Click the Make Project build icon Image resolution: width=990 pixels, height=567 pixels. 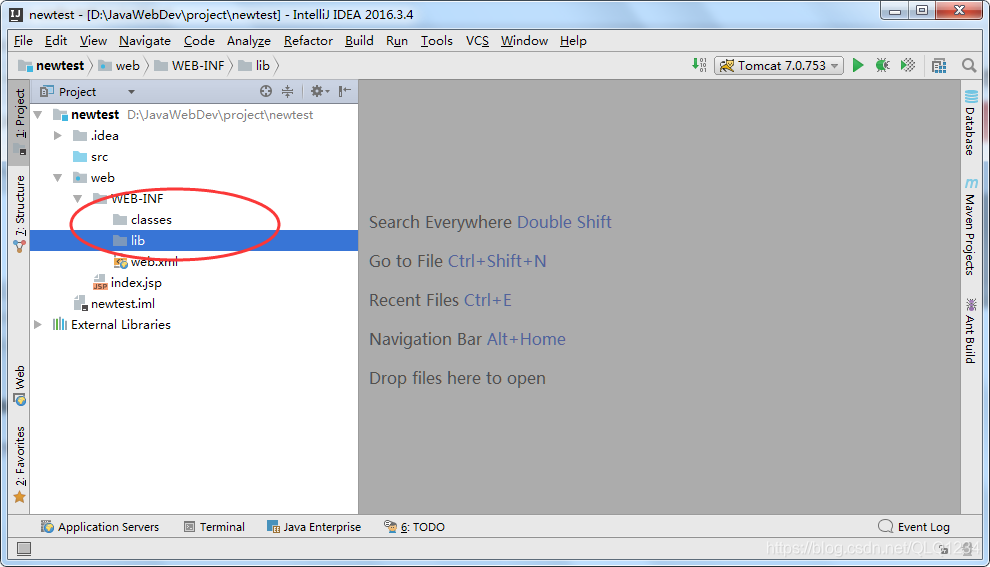click(699, 65)
